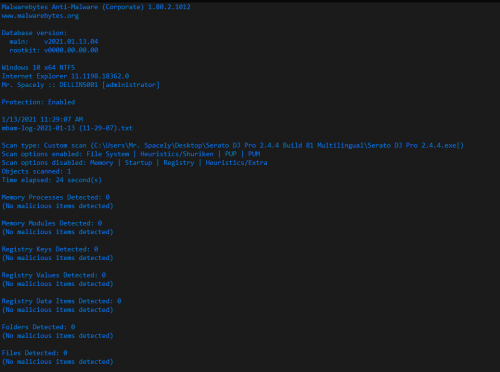The width and height of the screenshot is (500, 372).
Task: Place cursor at end of Scan type line
Action: [x=463, y=146]
